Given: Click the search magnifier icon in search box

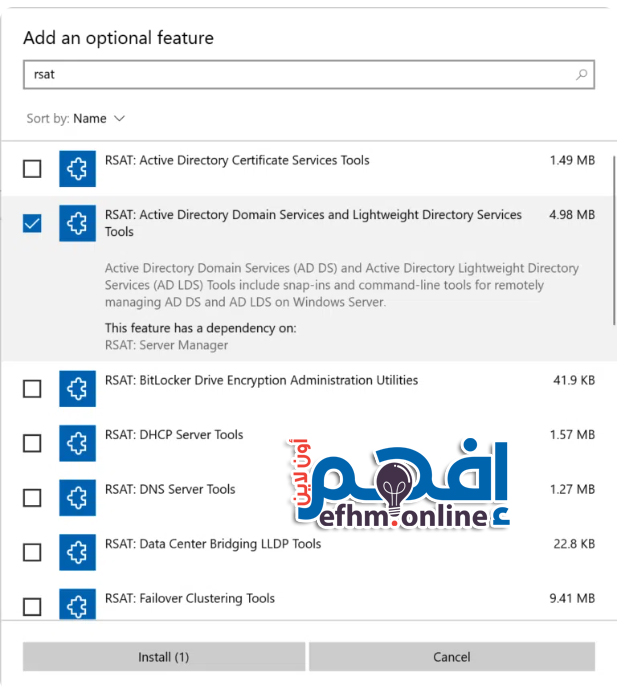Looking at the screenshot, I should pos(581,75).
